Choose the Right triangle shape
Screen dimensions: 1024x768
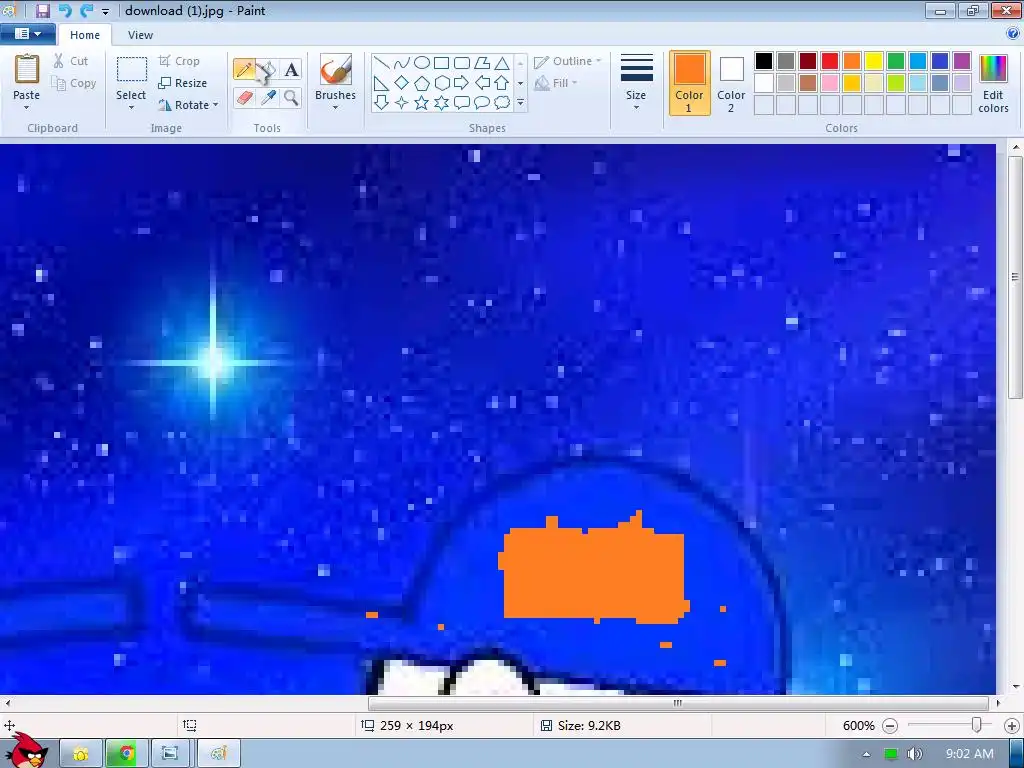pyautogui.click(x=382, y=83)
